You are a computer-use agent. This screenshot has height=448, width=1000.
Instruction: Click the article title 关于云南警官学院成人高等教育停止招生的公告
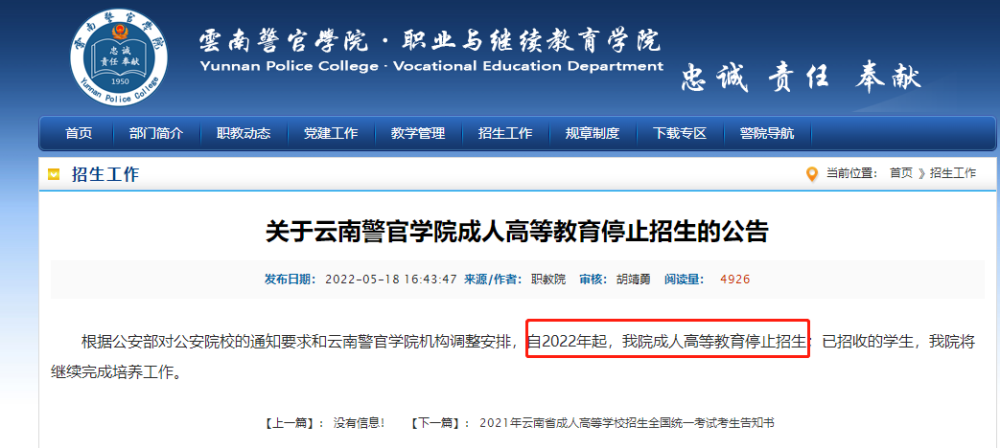[x=517, y=232]
